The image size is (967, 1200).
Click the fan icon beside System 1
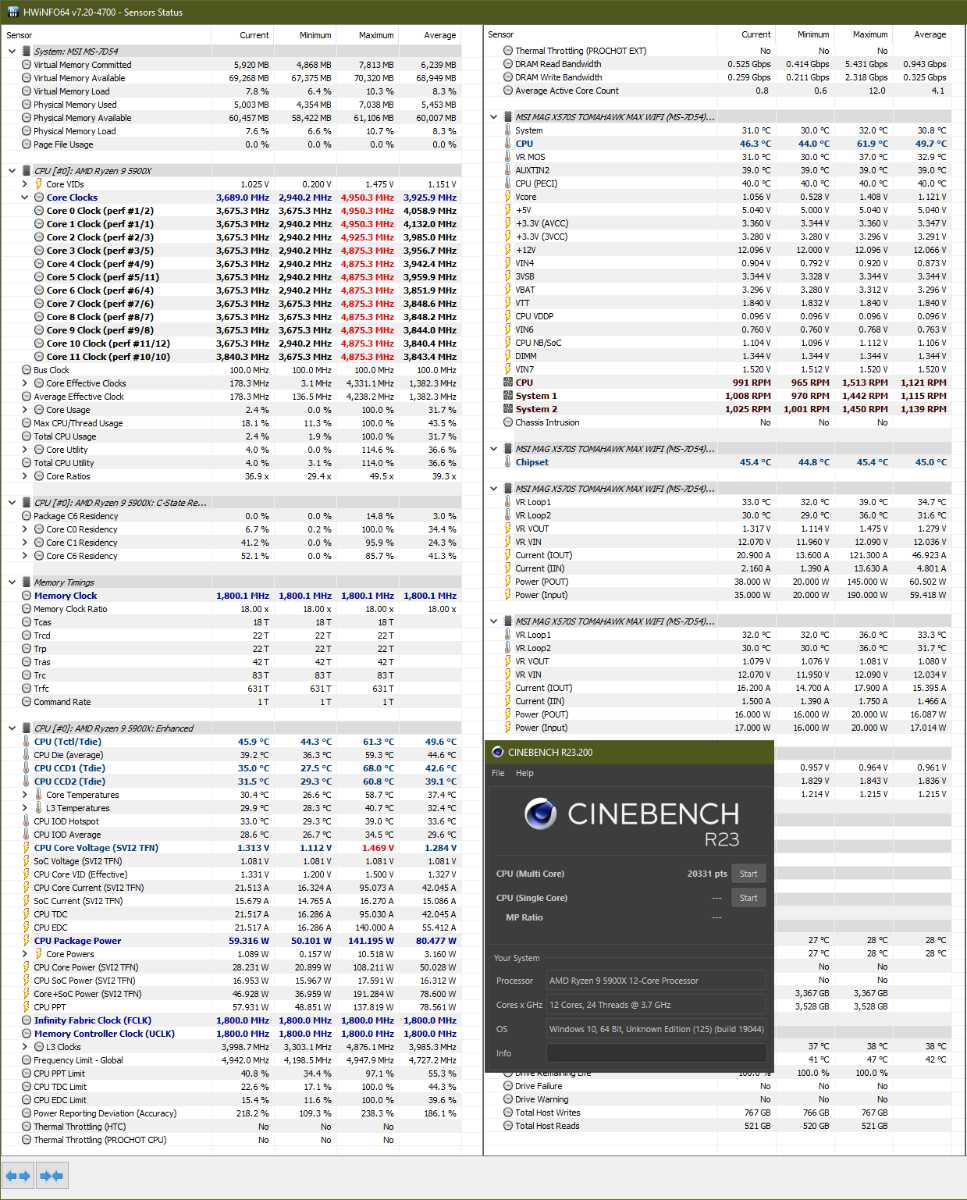508,396
